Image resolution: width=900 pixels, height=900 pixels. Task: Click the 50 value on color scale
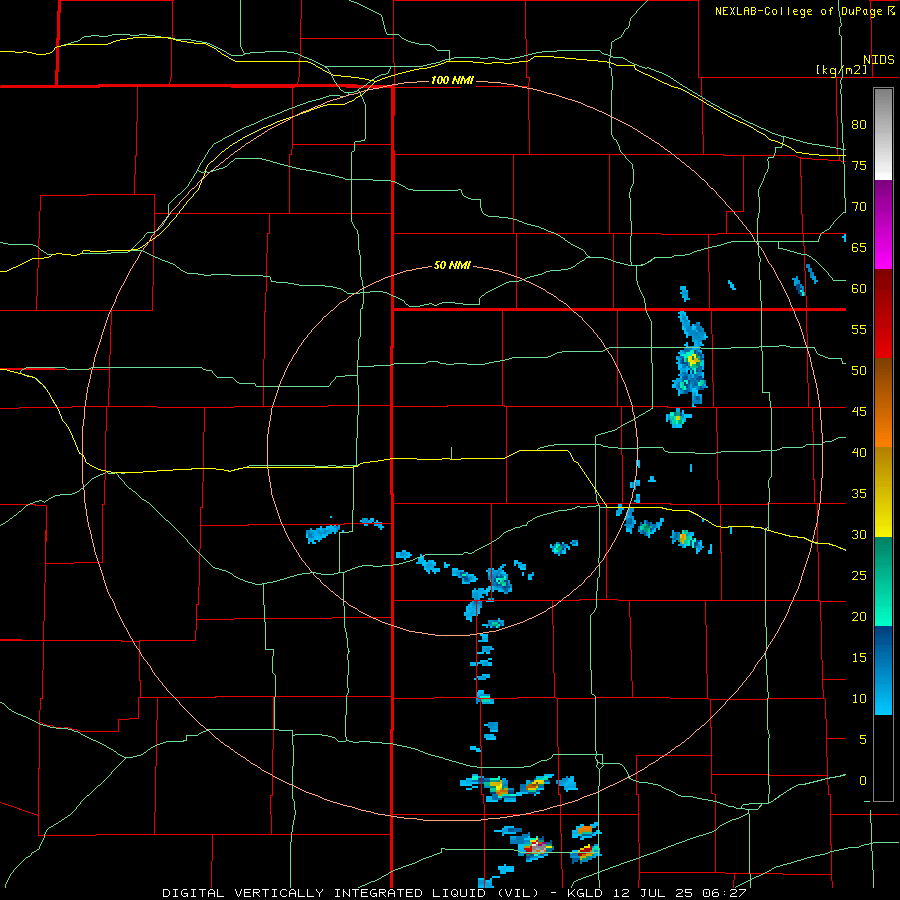click(x=859, y=371)
